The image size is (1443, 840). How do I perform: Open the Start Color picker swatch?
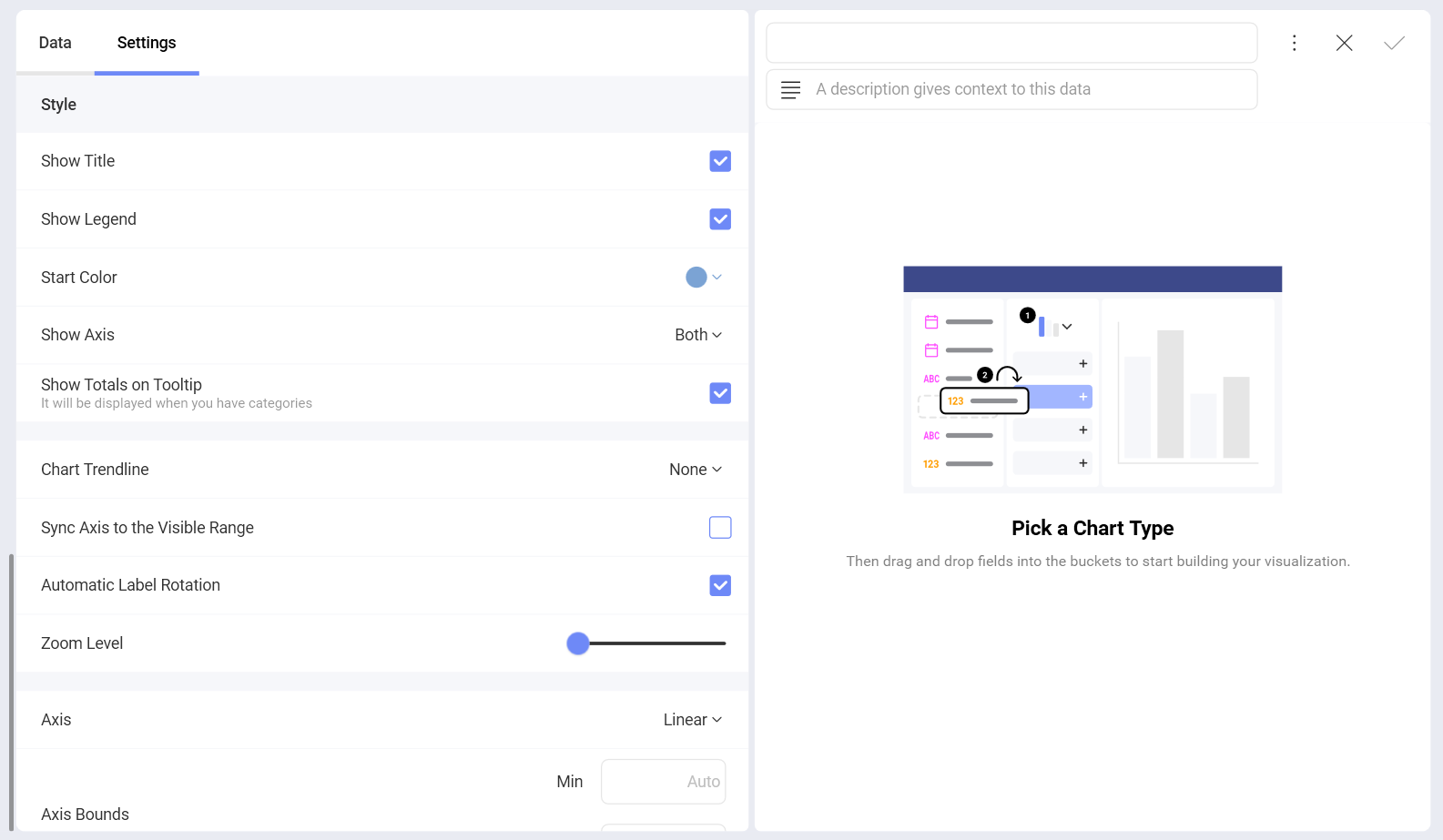(x=703, y=277)
